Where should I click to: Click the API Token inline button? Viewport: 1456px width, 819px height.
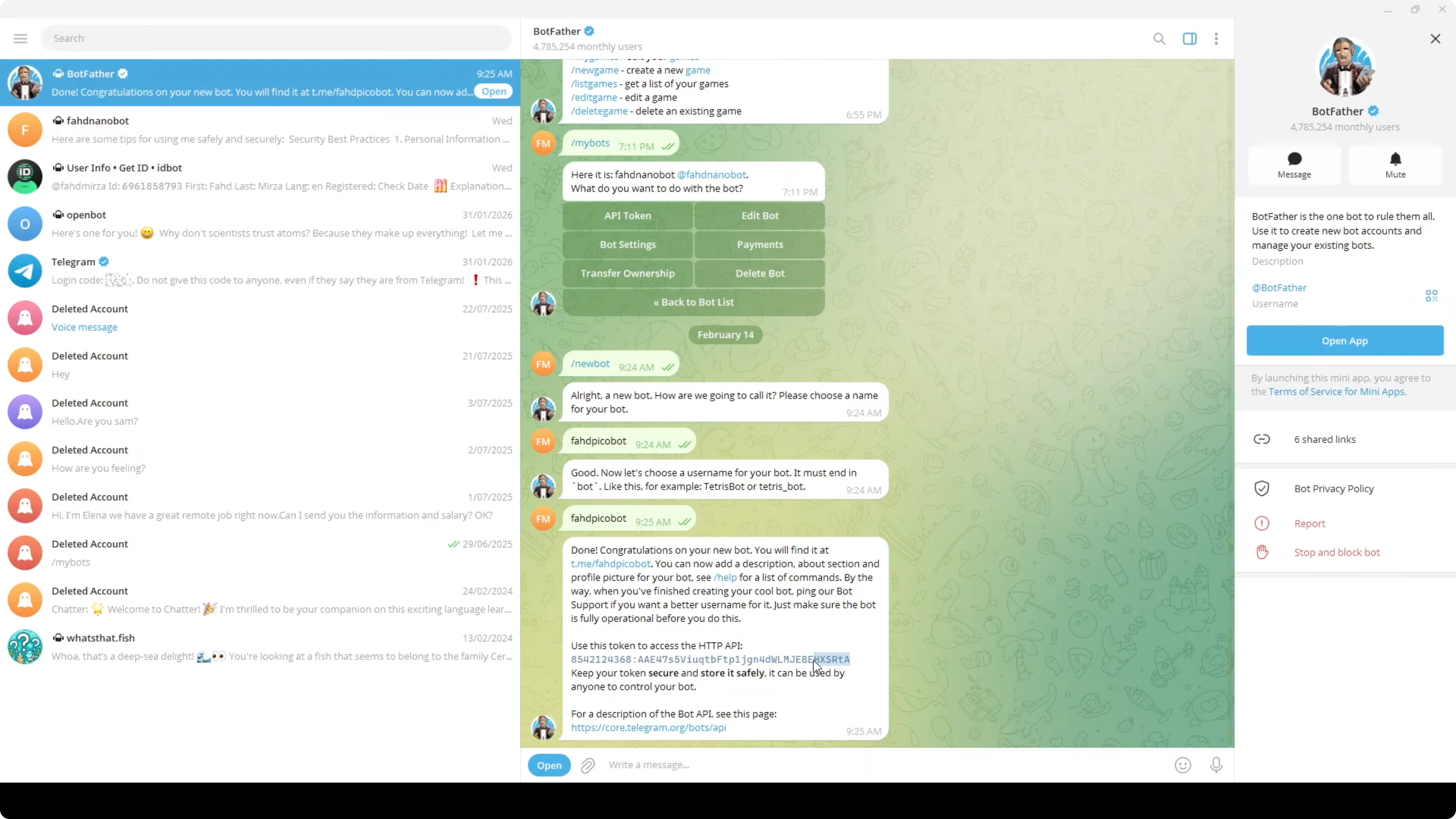tap(628, 215)
